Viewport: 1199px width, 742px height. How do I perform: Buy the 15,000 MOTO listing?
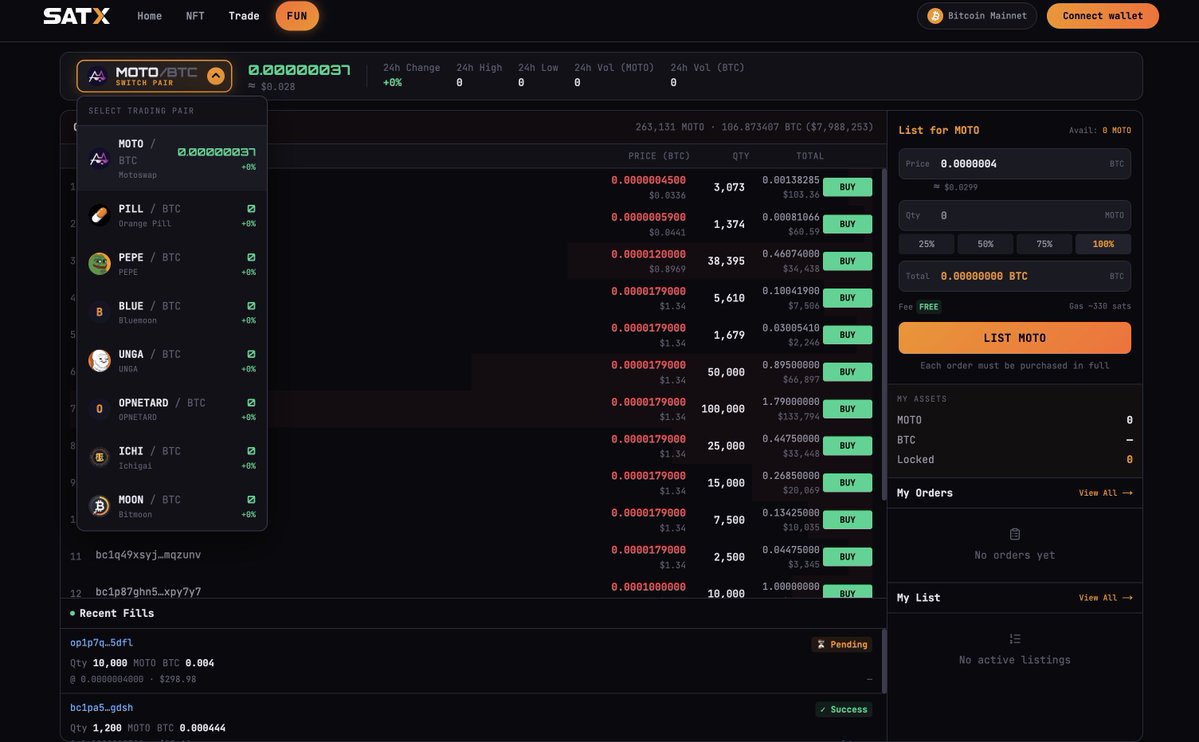pos(847,483)
